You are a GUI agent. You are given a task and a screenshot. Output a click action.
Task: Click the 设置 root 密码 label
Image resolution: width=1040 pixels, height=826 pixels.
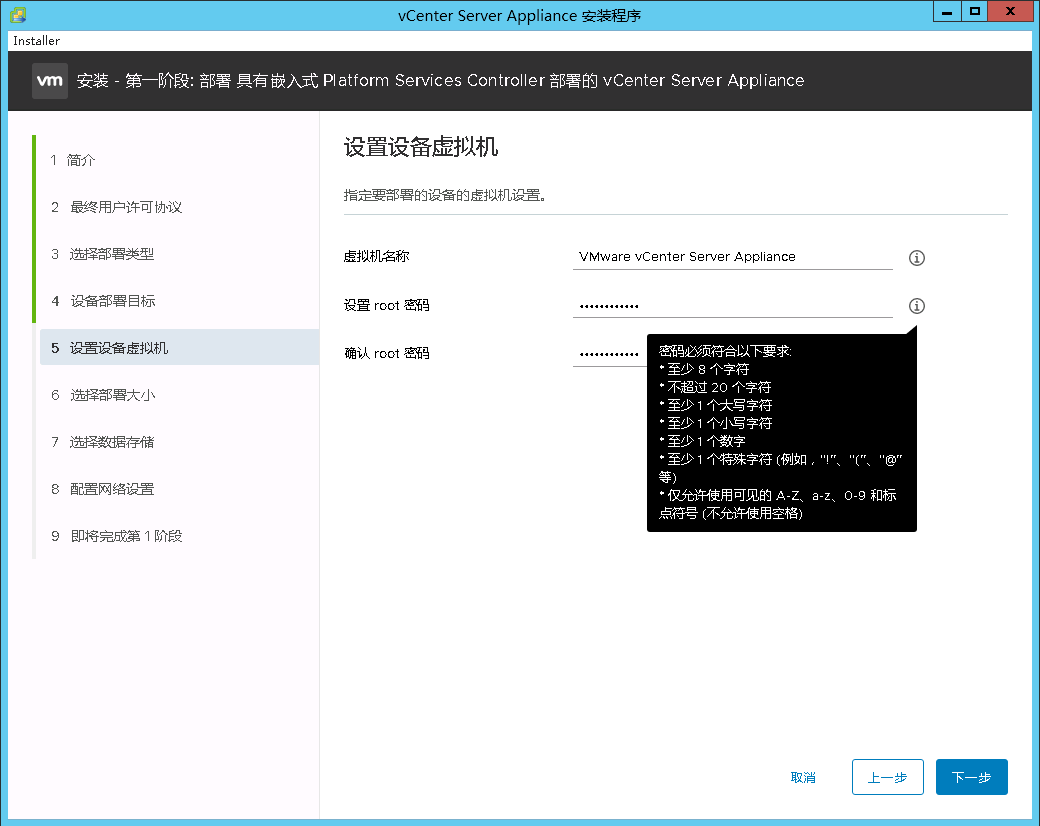pos(387,305)
